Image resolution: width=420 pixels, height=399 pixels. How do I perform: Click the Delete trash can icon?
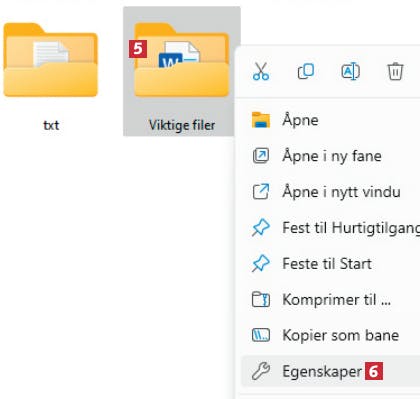coord(395,71)
